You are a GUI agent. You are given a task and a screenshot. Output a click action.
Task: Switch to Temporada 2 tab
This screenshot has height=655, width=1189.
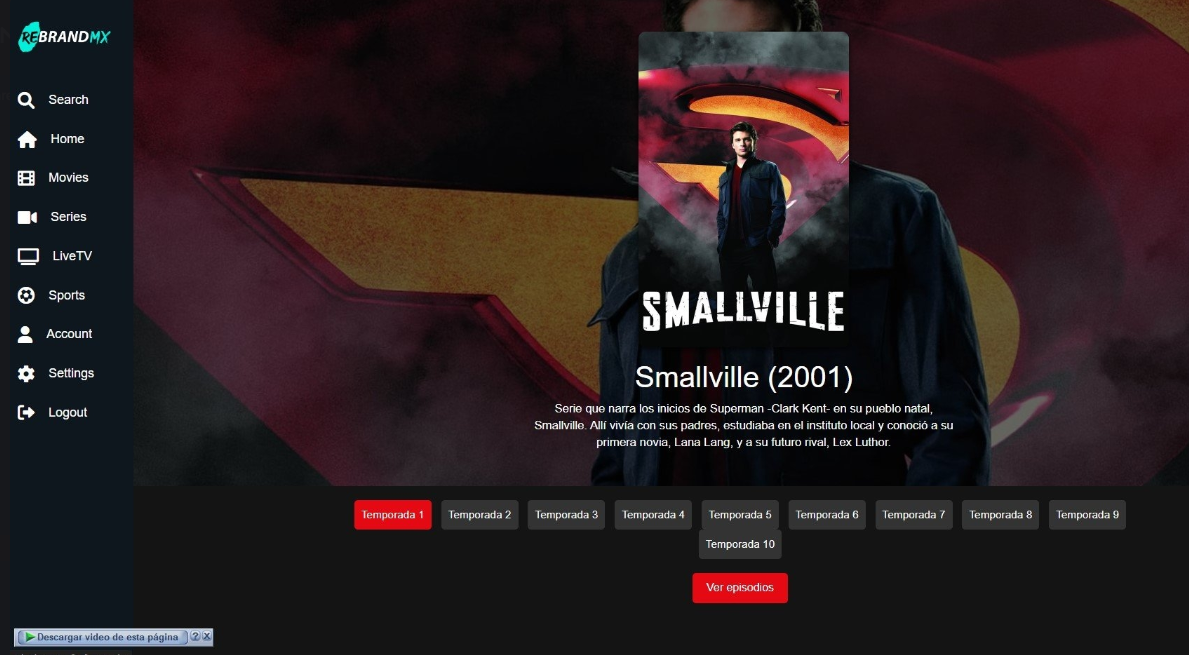pyautogui.click(x=480, y=515)
